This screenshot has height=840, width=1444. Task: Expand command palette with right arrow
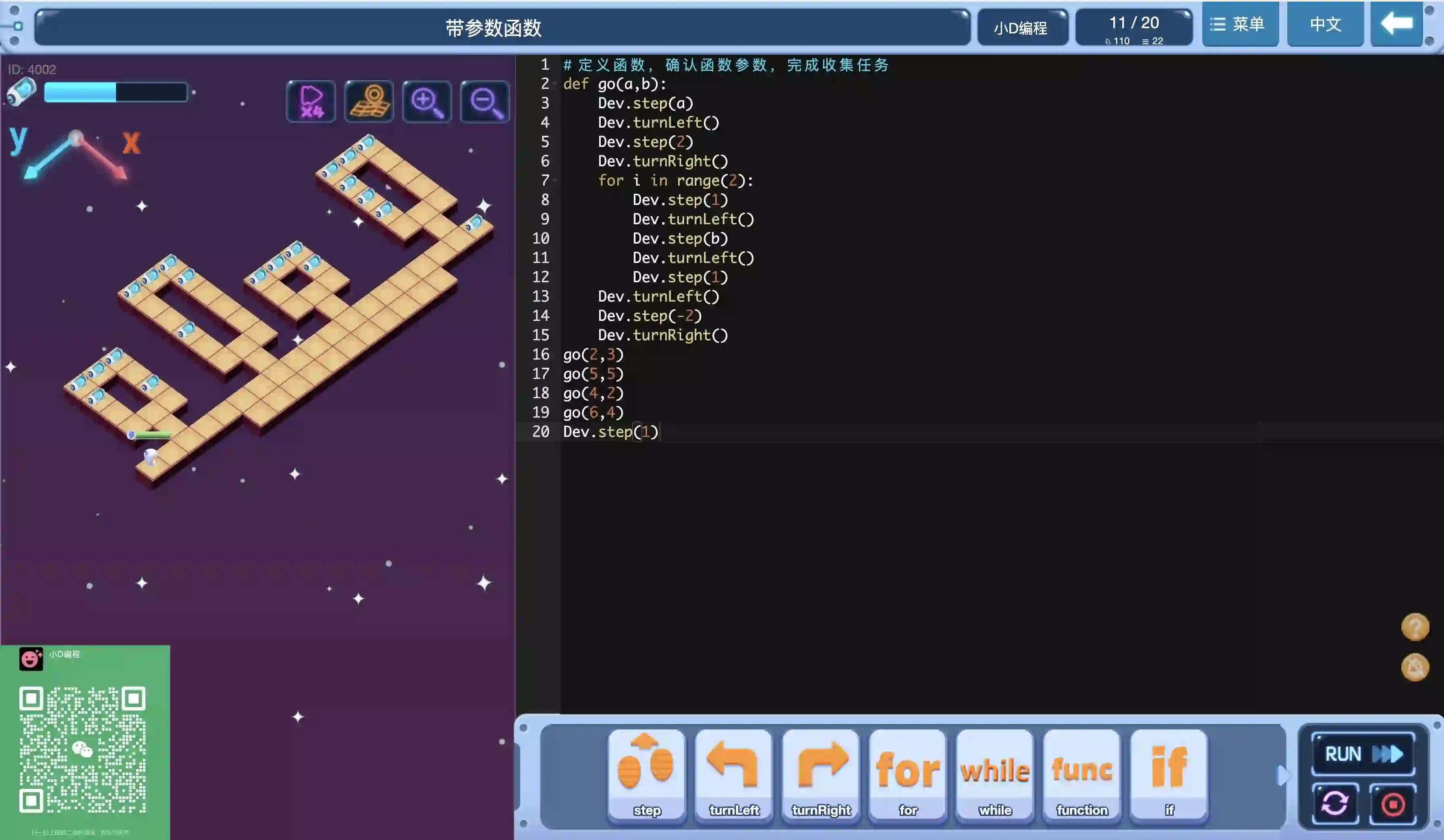[1282, 775]
